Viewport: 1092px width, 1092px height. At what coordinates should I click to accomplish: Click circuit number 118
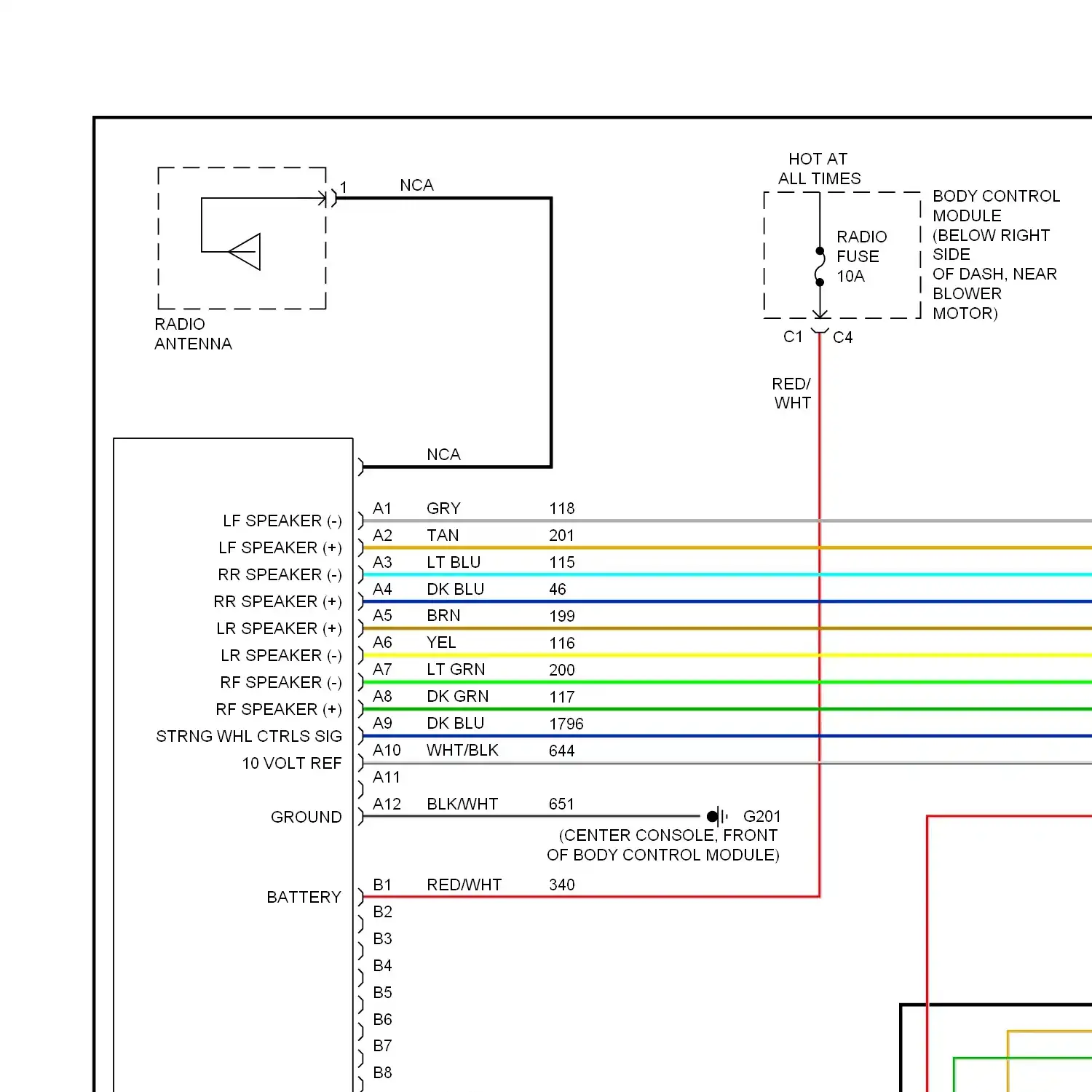[x=562, y=509]
